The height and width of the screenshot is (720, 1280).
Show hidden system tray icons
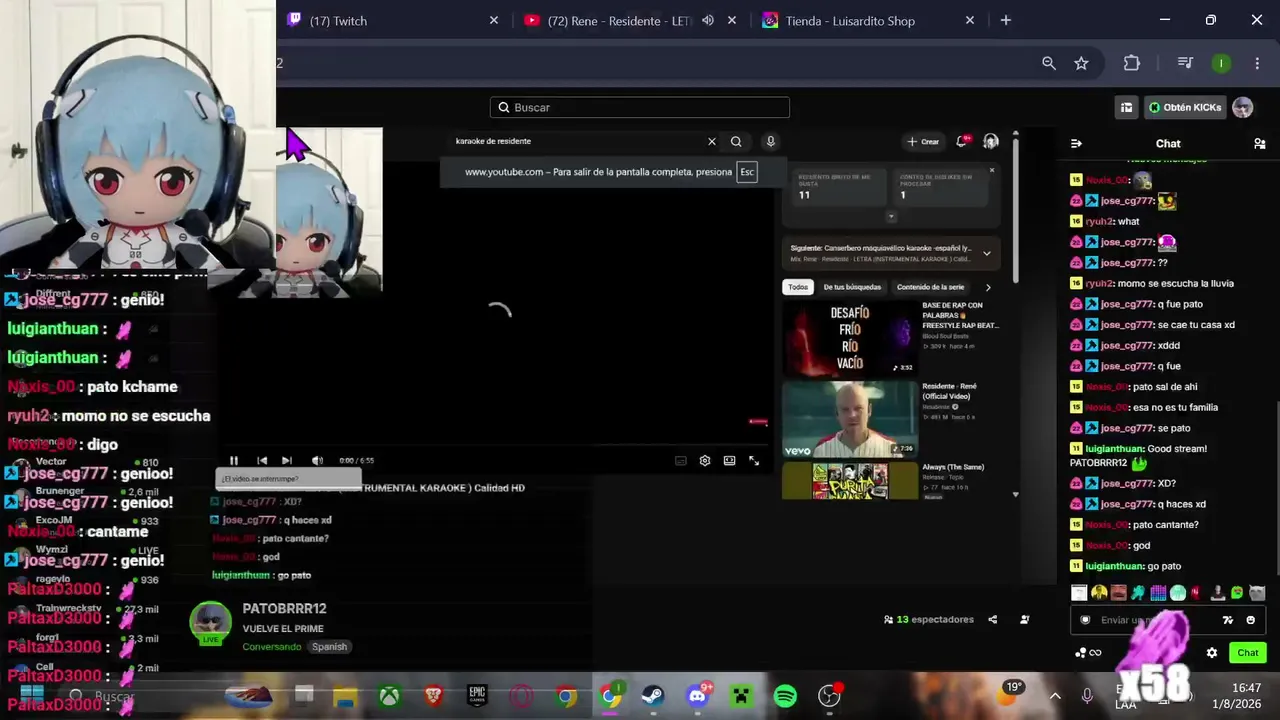tap(1055, 696)
